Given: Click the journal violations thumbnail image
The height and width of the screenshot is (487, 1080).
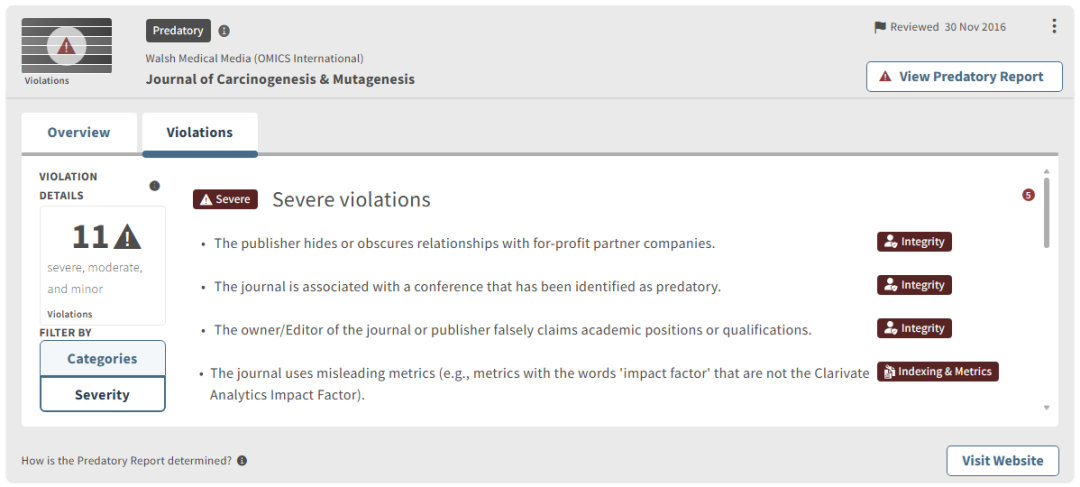Looking at the screenshot, I should pos(67,45).
